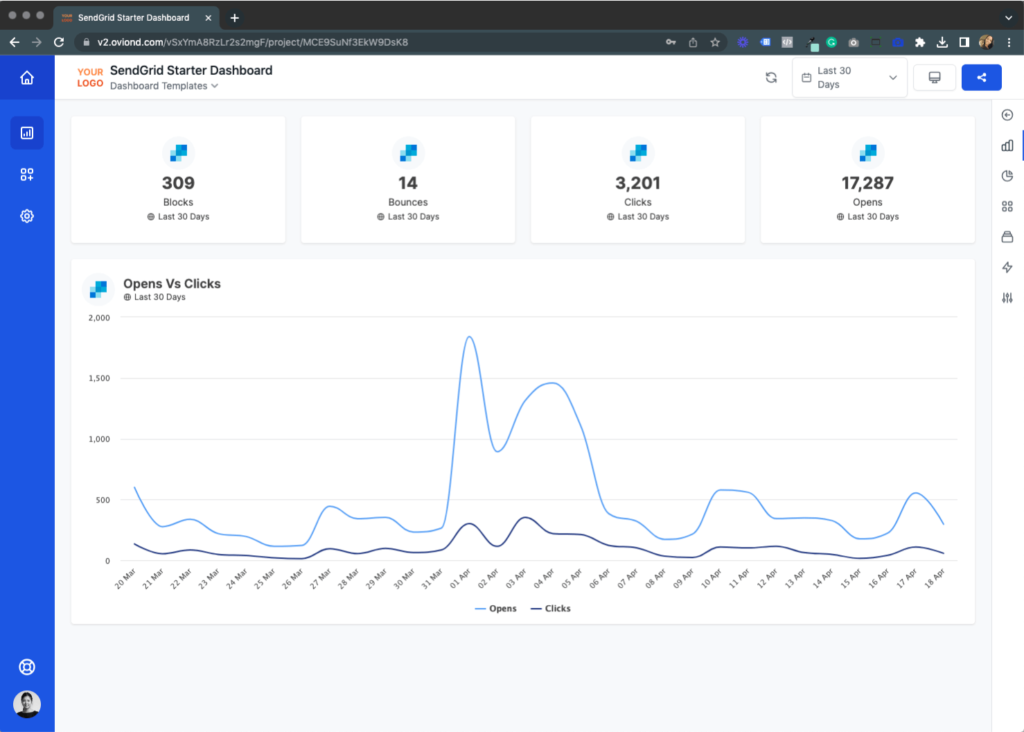Open the color picker eyedropper extension
Screen dimensions: 1024x732
(x=812, y=43)
